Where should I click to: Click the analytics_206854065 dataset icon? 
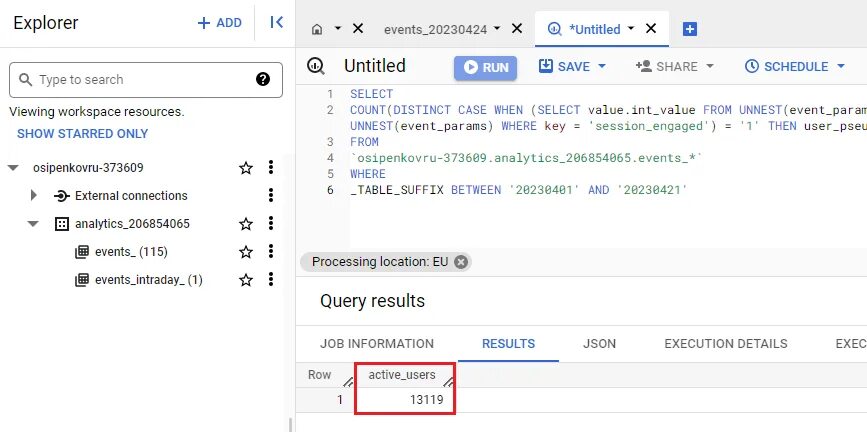tap(62, 224)
